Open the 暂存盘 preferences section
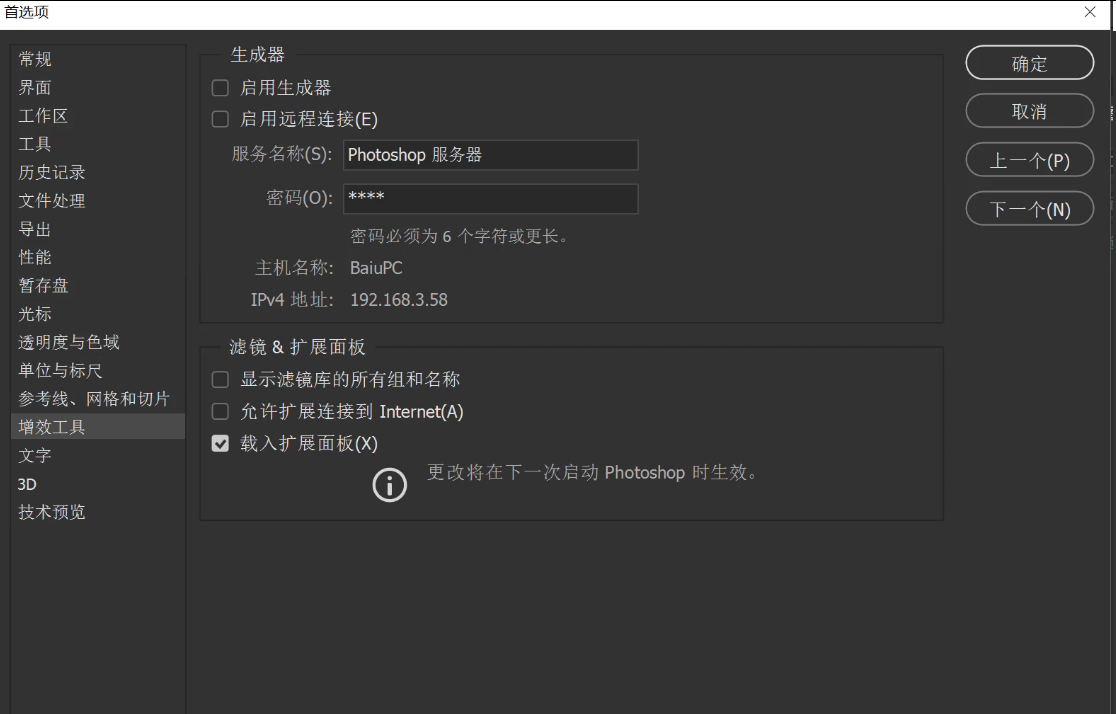Viewport: 1116px width, 714px height. point(44,285)
